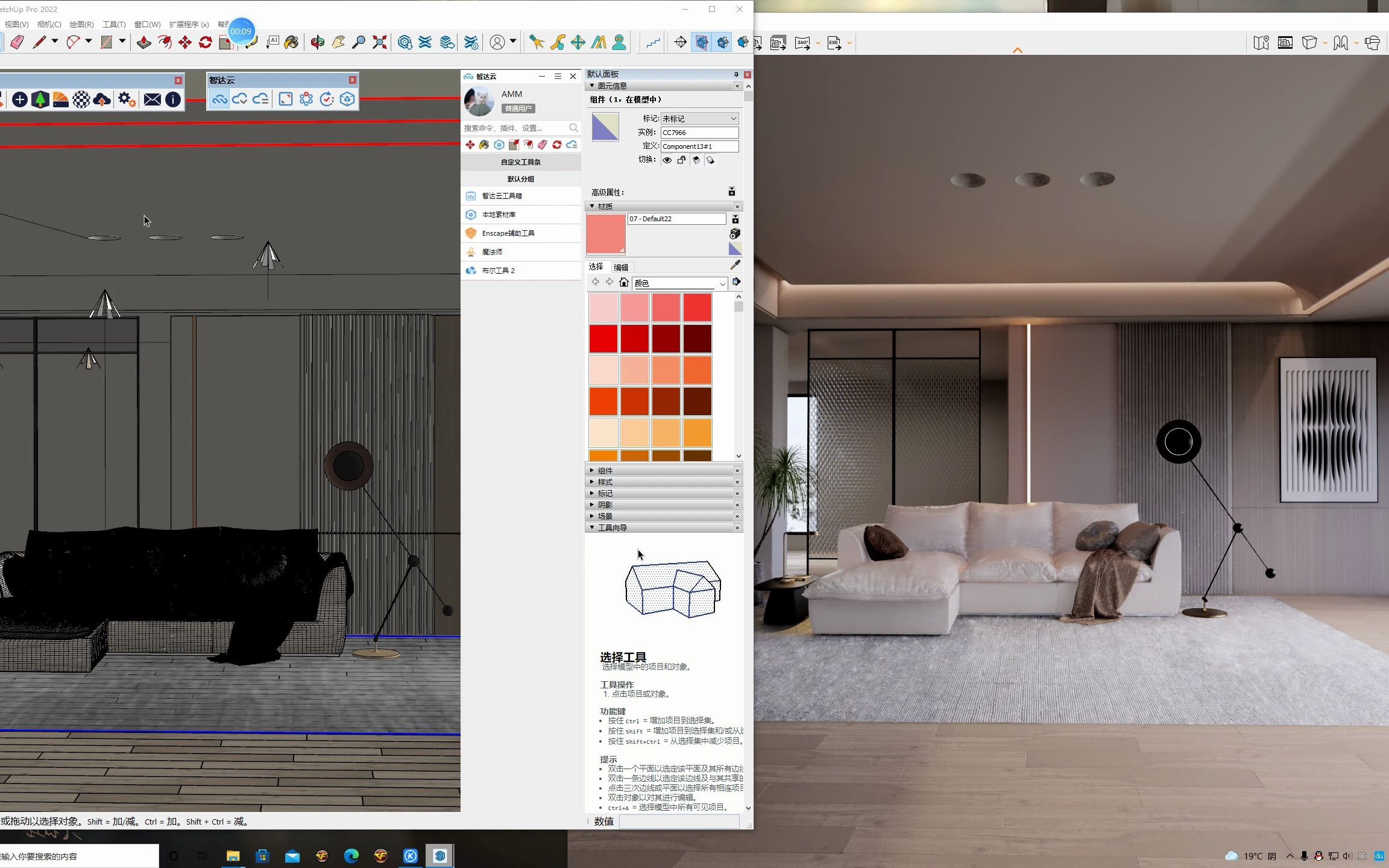Open the 标记 tag dropdown showing 未标记

point(700,119)
